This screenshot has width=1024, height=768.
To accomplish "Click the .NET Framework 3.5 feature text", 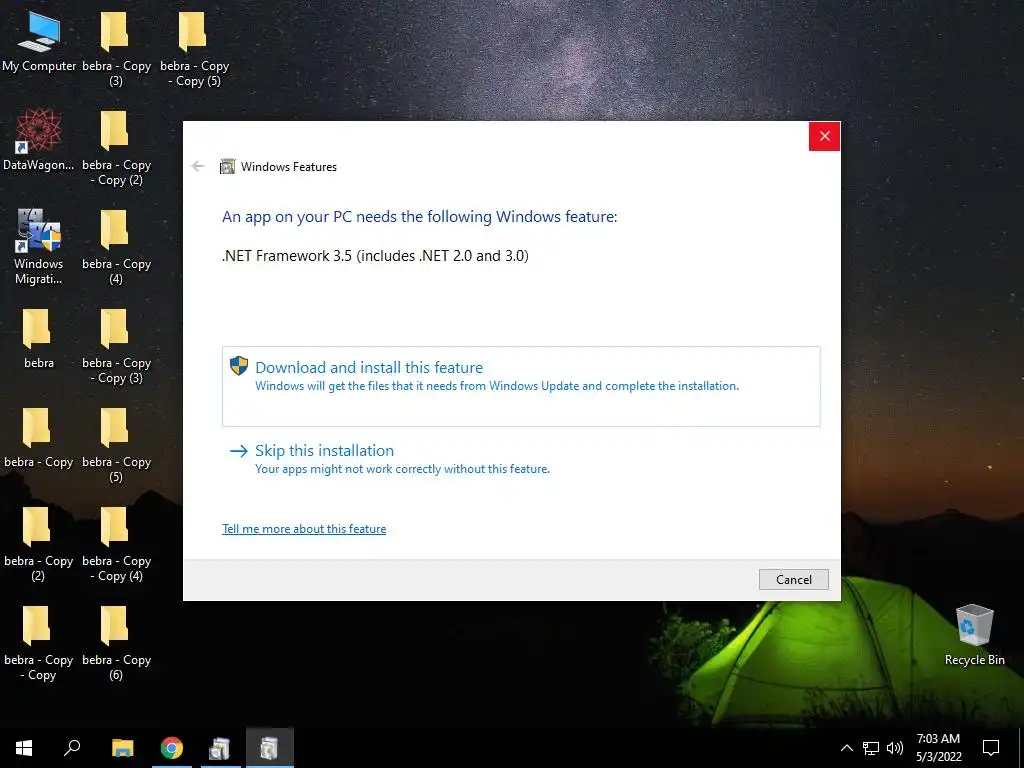I will 376,255.
